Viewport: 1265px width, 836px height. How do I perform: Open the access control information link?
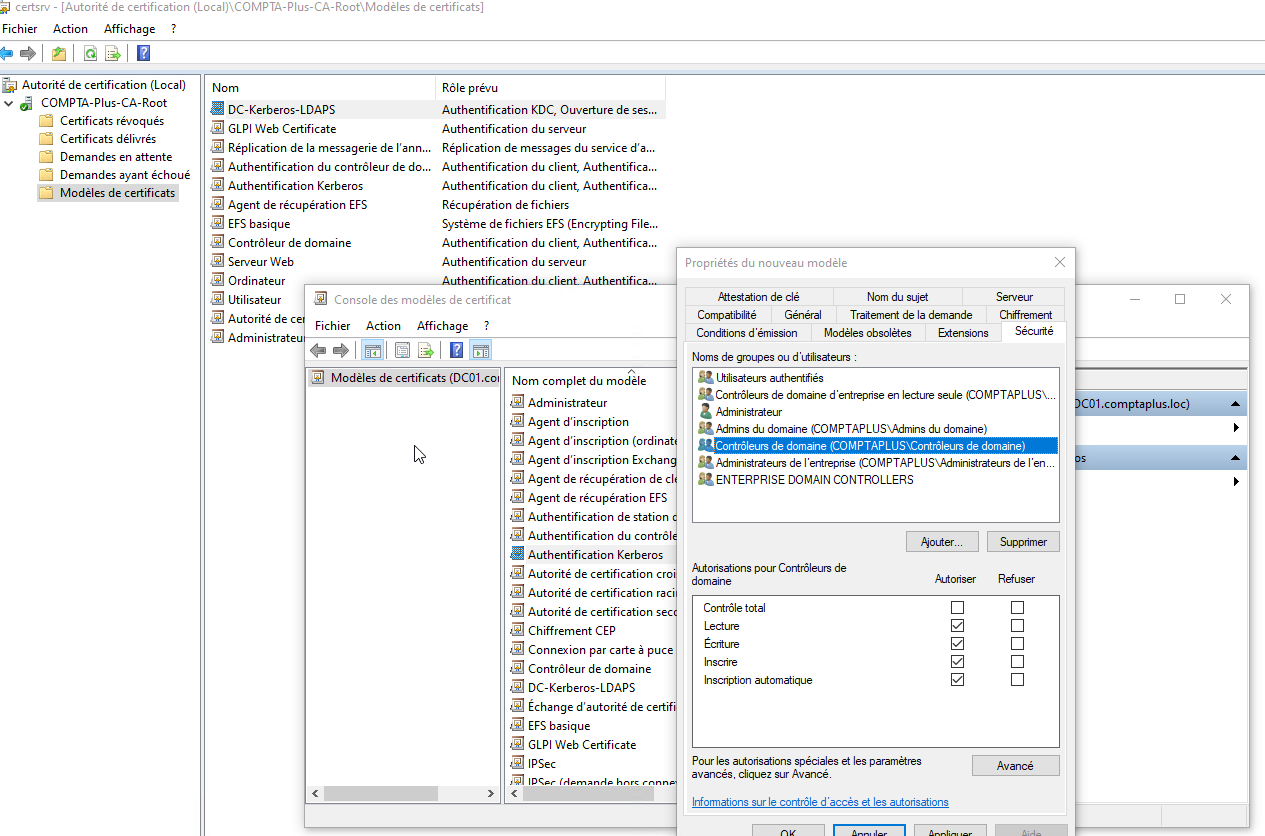tap(820, 802)
